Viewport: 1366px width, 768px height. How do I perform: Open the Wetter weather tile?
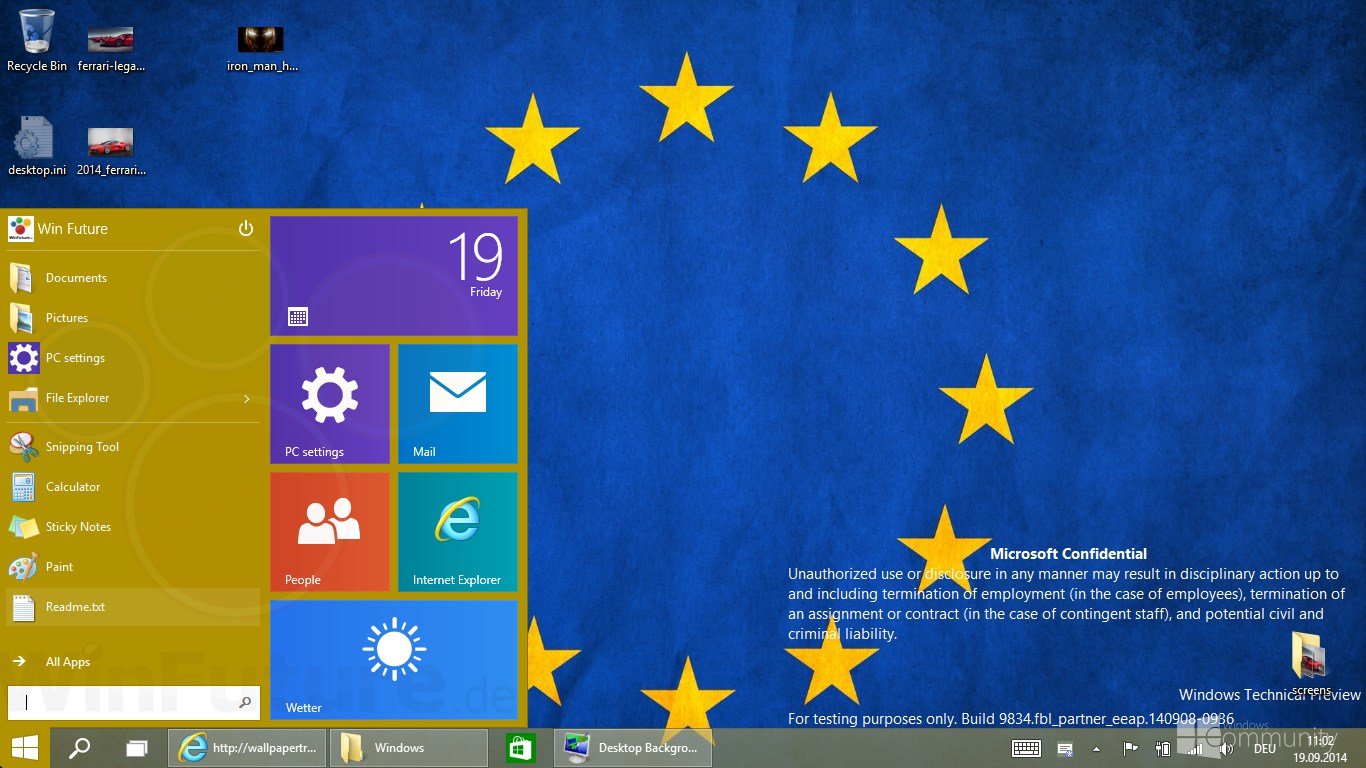point(394,660)
